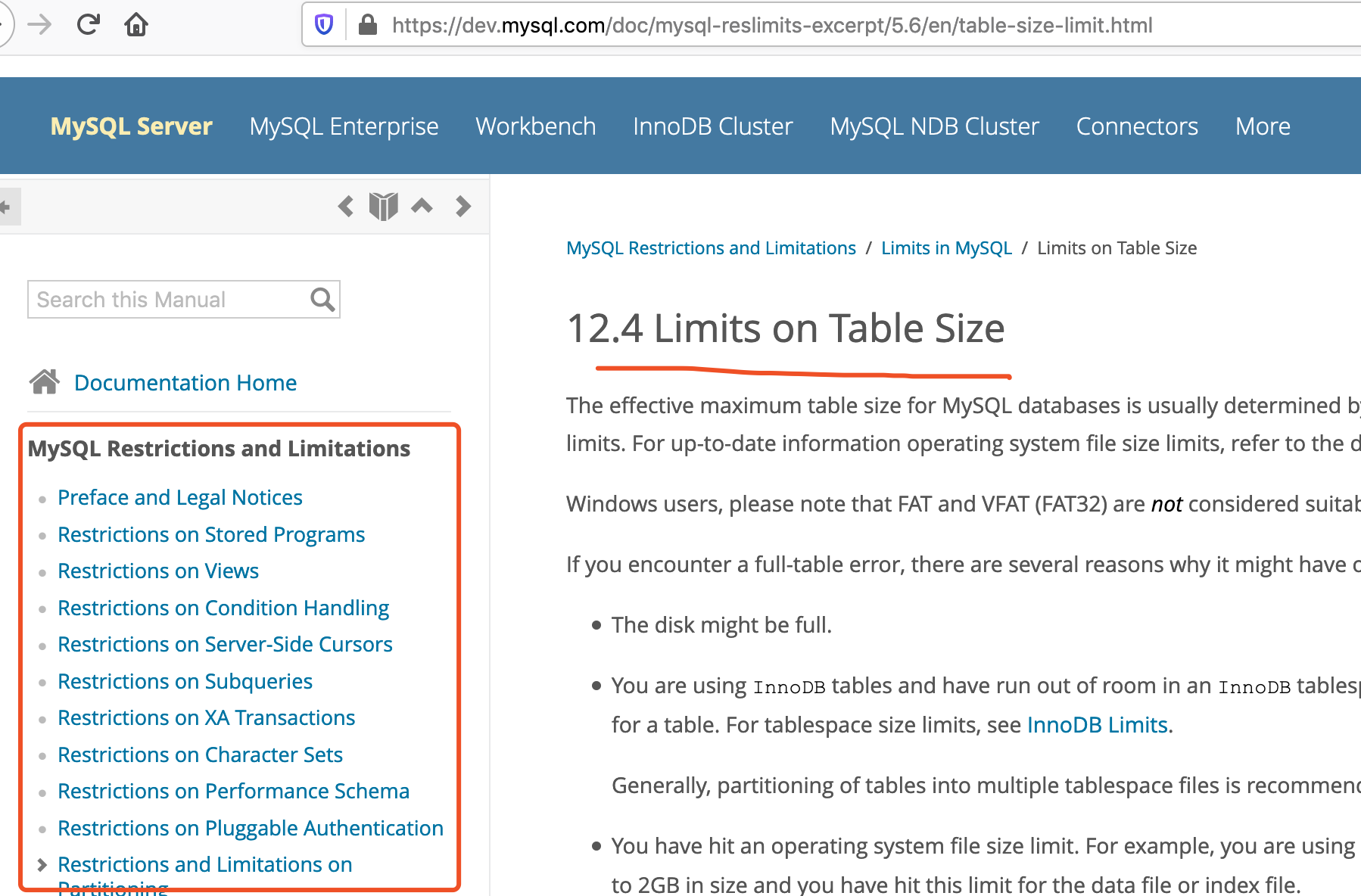Viewport: 1361px width, 896px height.
Task: Follow the InnoDB Limits link
Action: [x=1097, y=725]
